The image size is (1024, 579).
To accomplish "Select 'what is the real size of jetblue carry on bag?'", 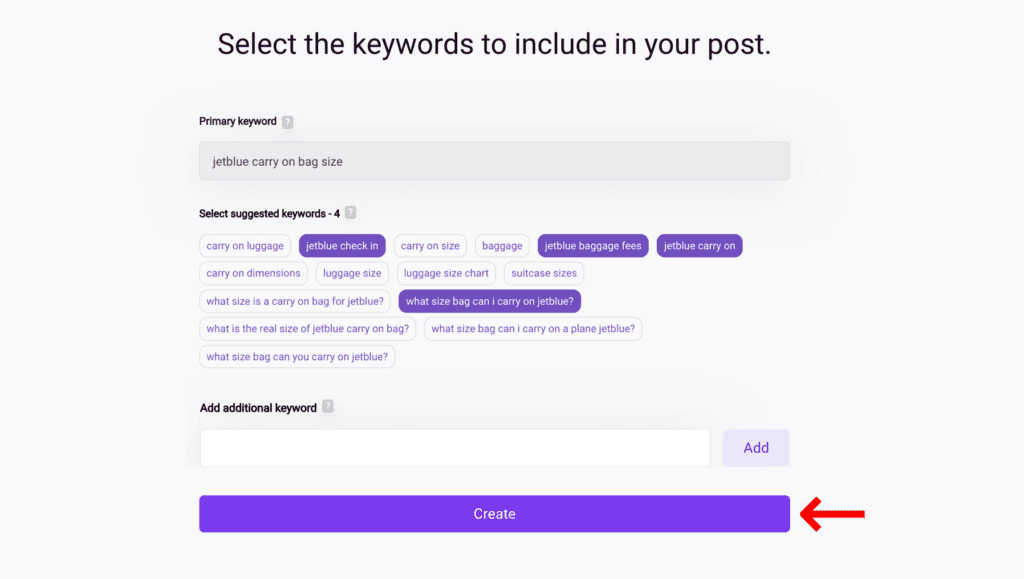I will tap(307, 328).
